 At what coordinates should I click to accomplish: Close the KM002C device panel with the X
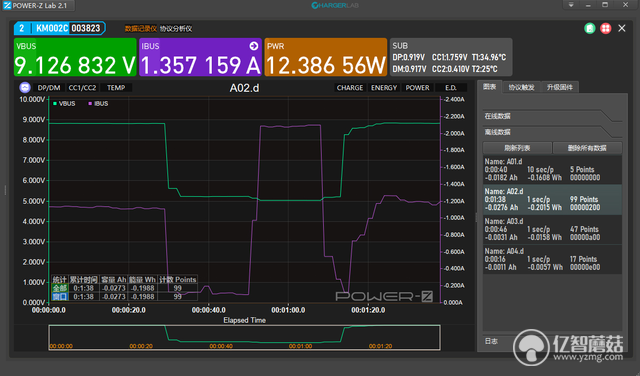coord(622,28)
